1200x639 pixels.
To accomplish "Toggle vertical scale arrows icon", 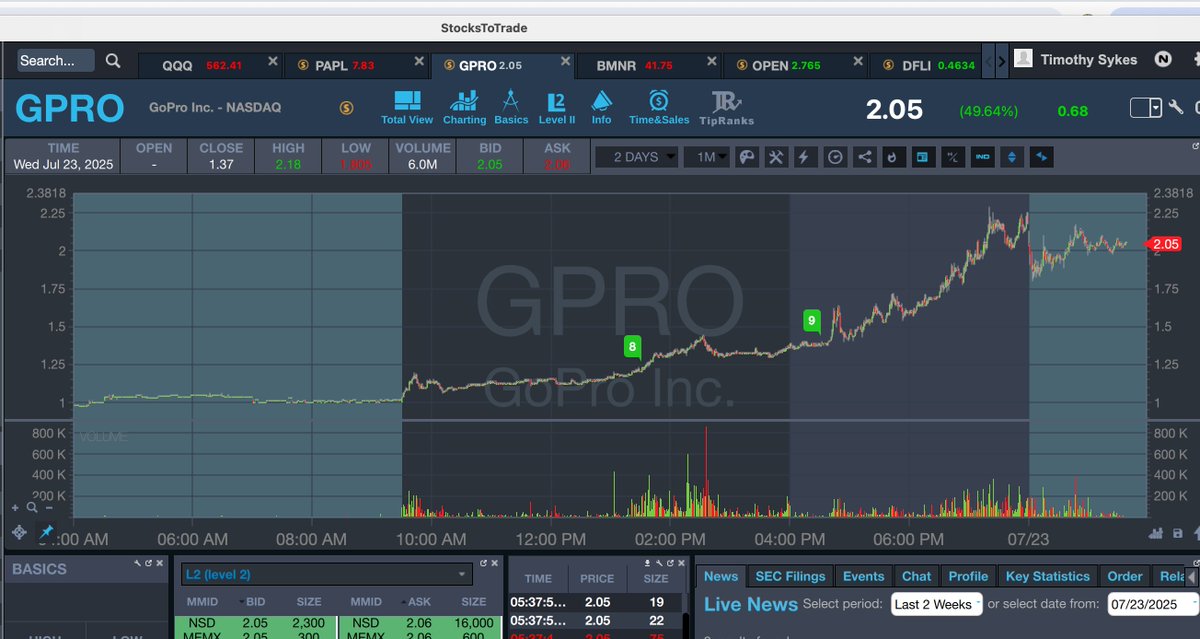I will pyautogui.click(x=1012, y=157).
